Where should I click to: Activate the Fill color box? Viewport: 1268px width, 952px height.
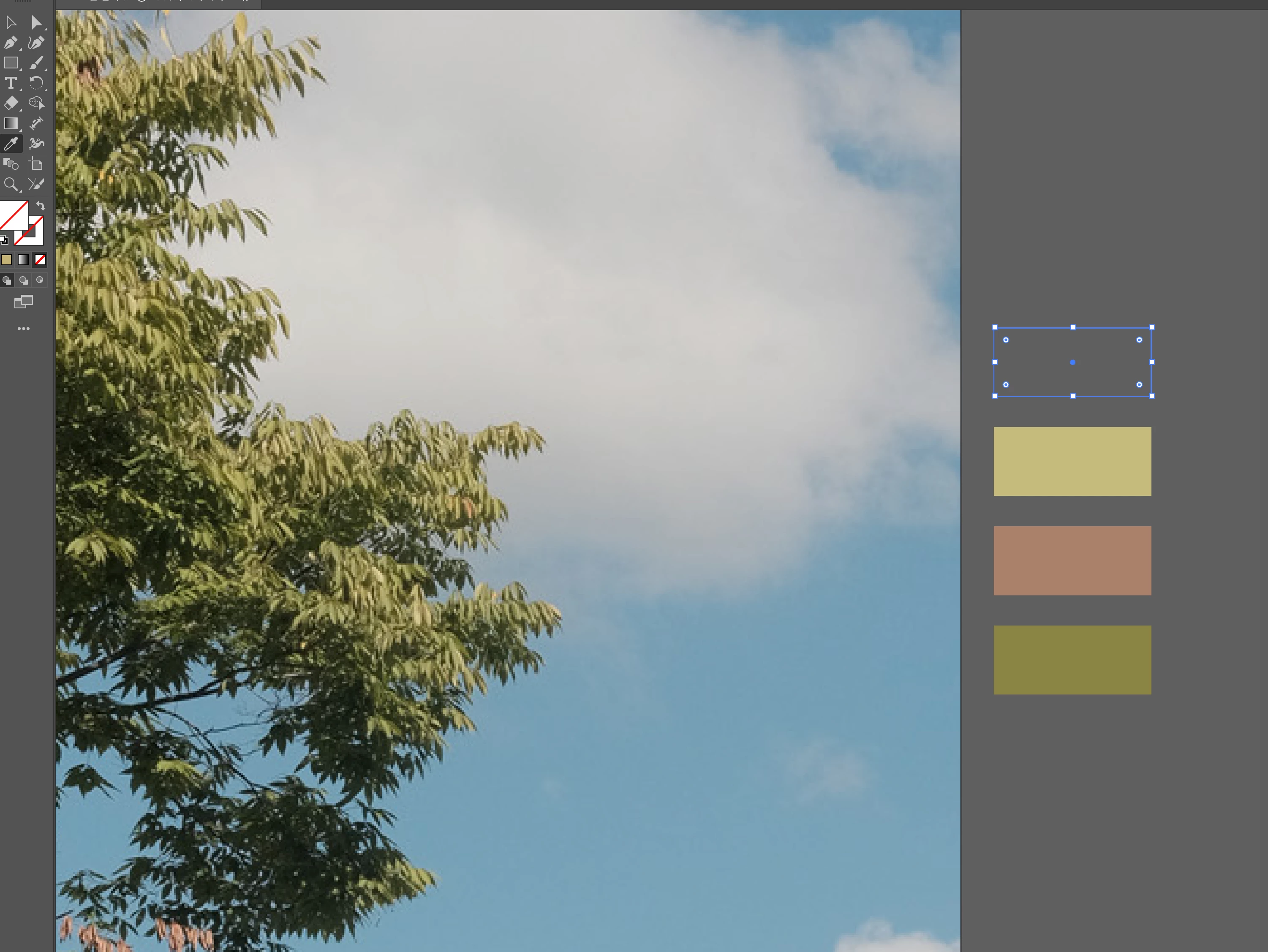pyautogui.click(x=13, y=215)
